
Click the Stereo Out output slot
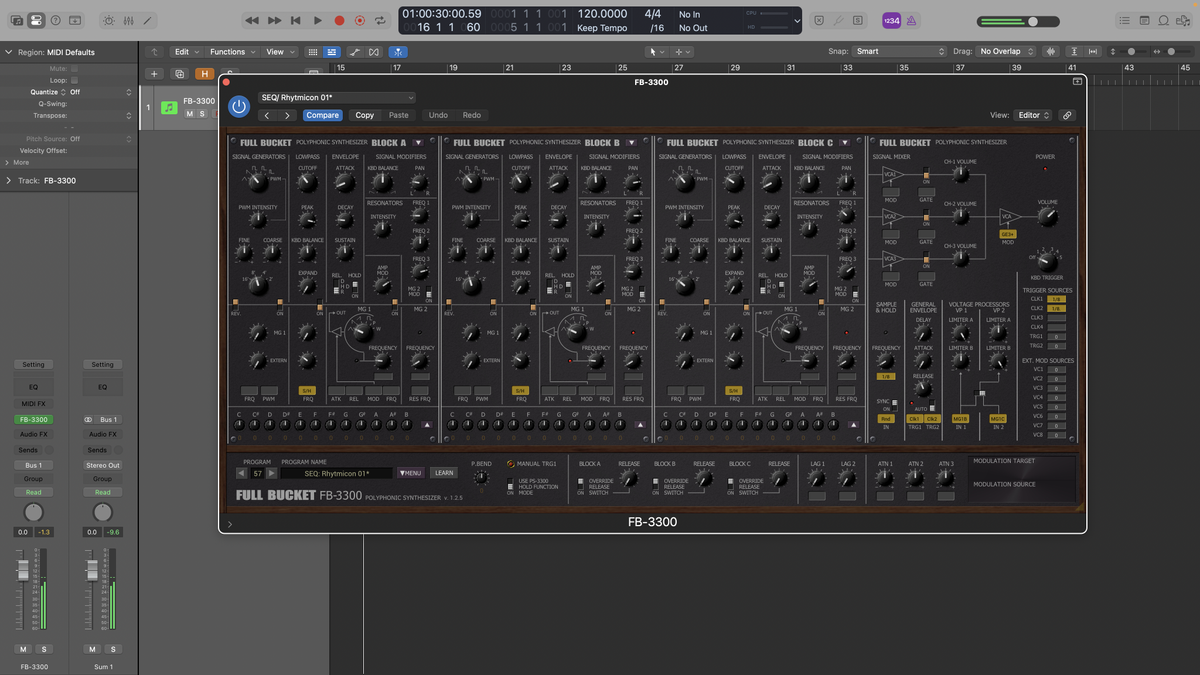click(102, 465)
